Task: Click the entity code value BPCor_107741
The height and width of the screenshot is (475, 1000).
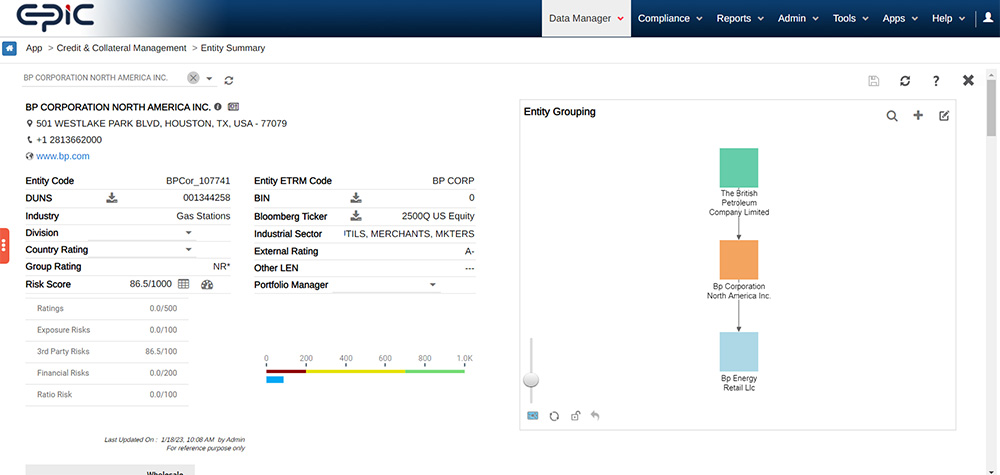Action: tap(198, 181)
